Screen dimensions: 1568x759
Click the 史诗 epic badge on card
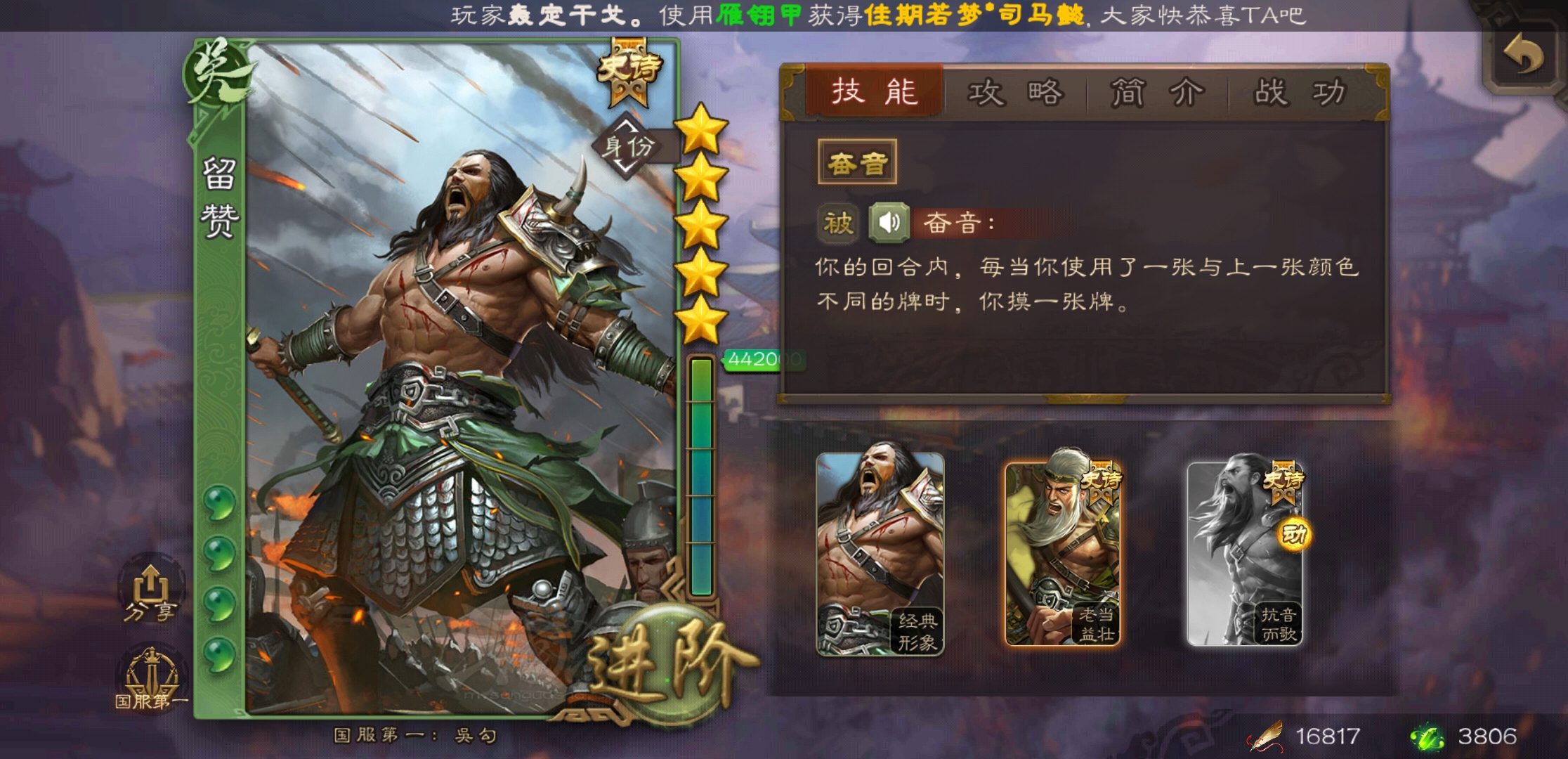pyautogui.click(x=629, y=71)
